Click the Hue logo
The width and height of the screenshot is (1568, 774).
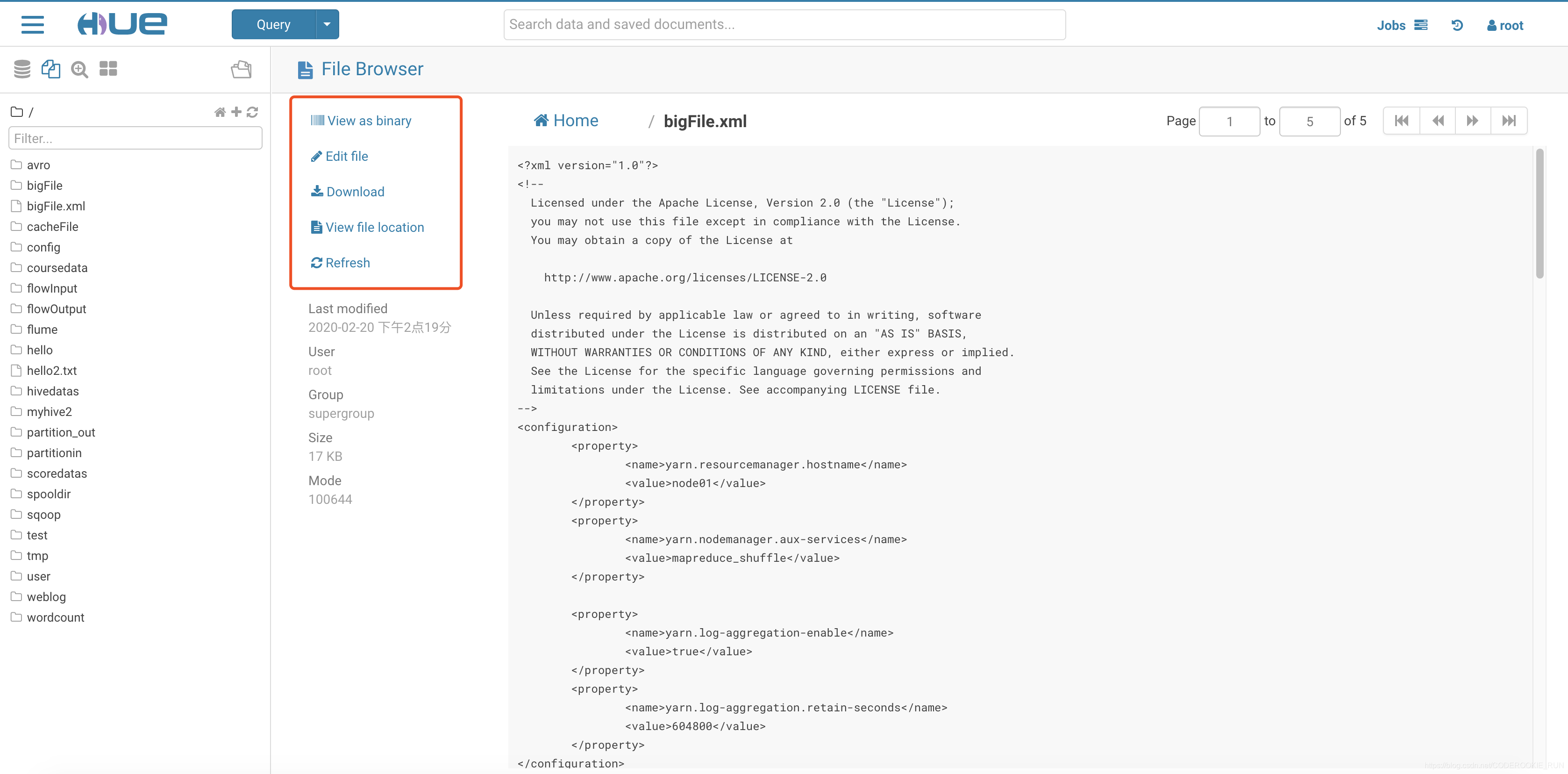(x=122, y=24)
